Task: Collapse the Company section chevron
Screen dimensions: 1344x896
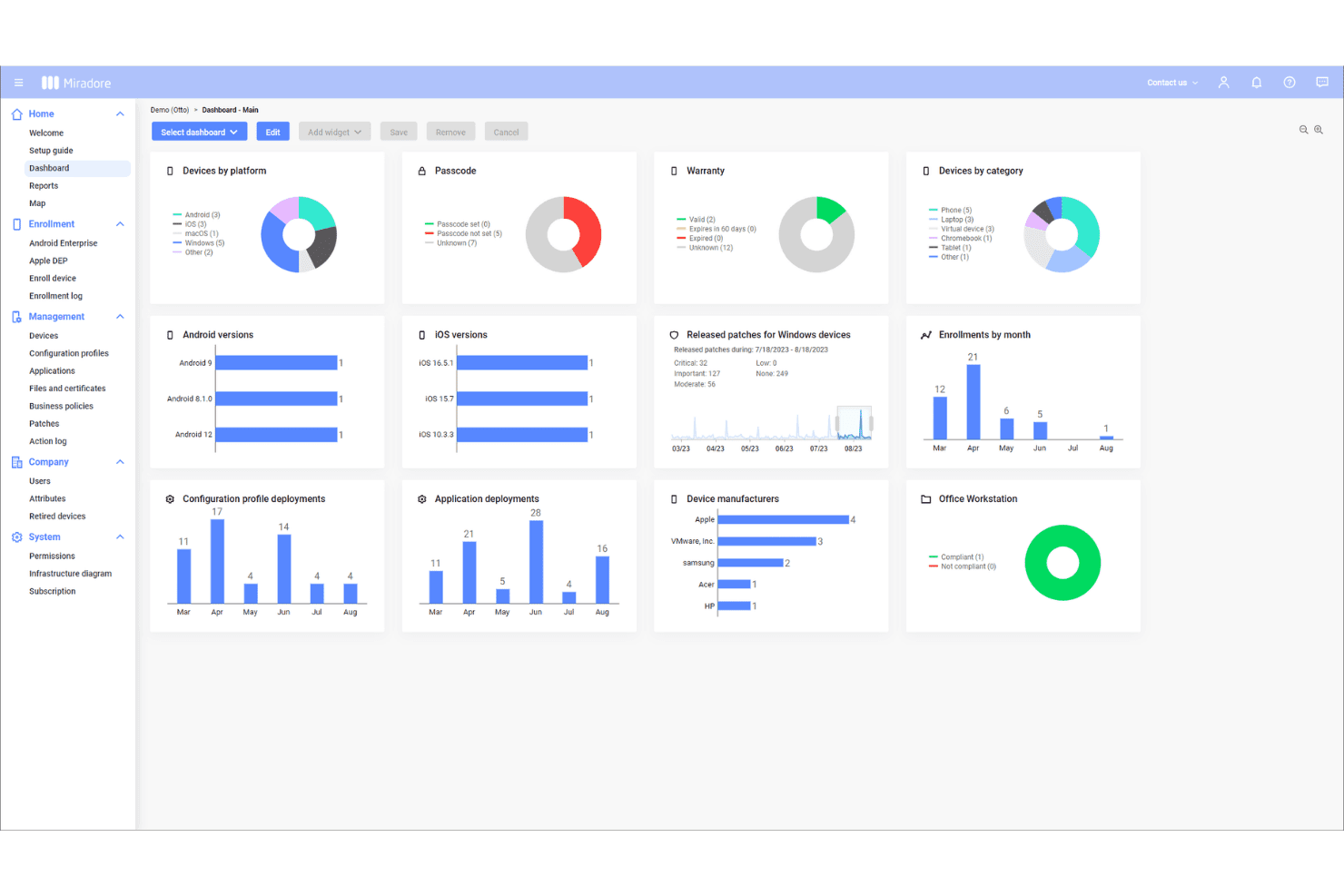Action: click(x=120, y=462)
